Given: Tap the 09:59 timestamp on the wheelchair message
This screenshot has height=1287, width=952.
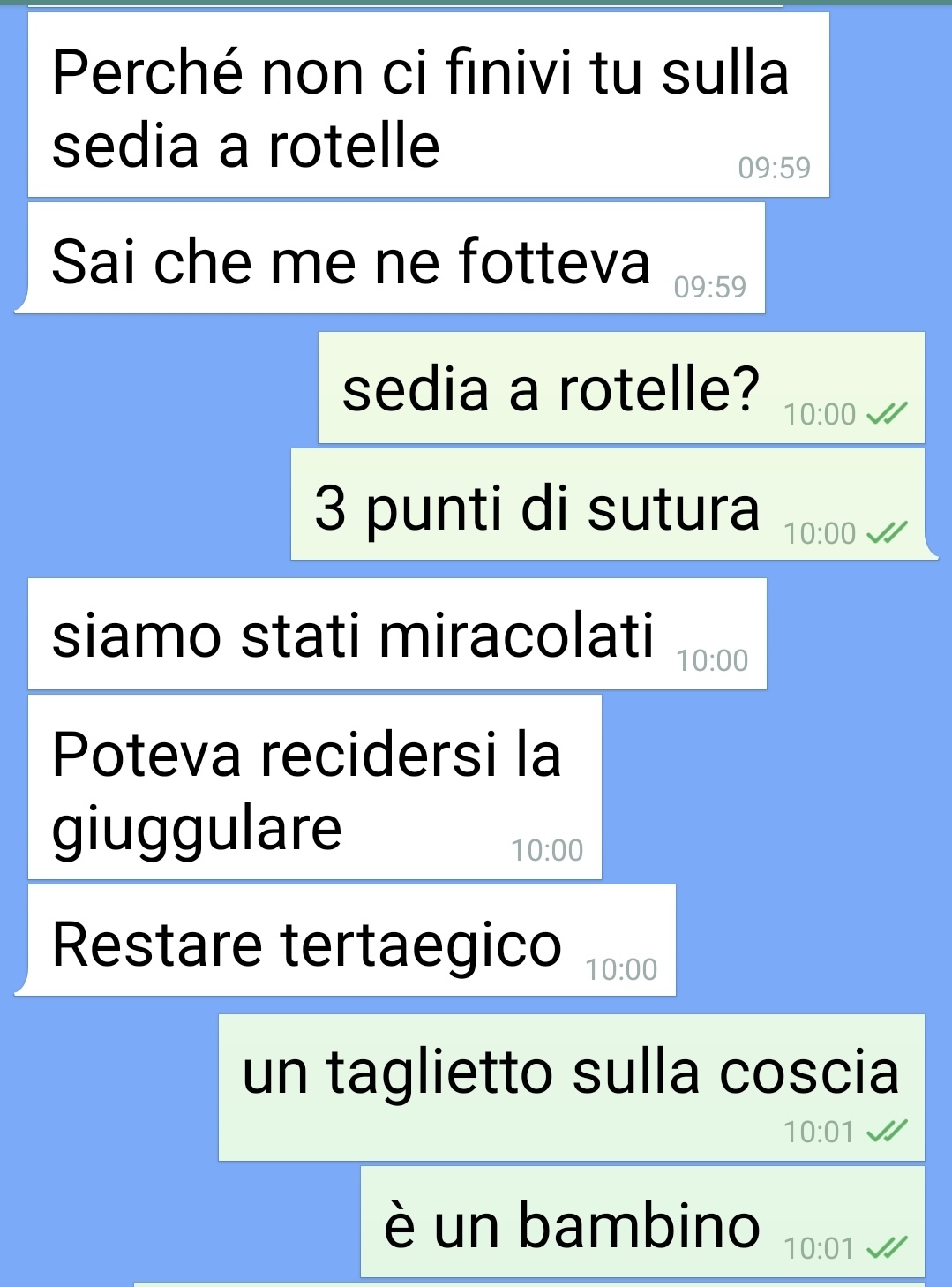Looking at the screenshot, I should 774,168.
